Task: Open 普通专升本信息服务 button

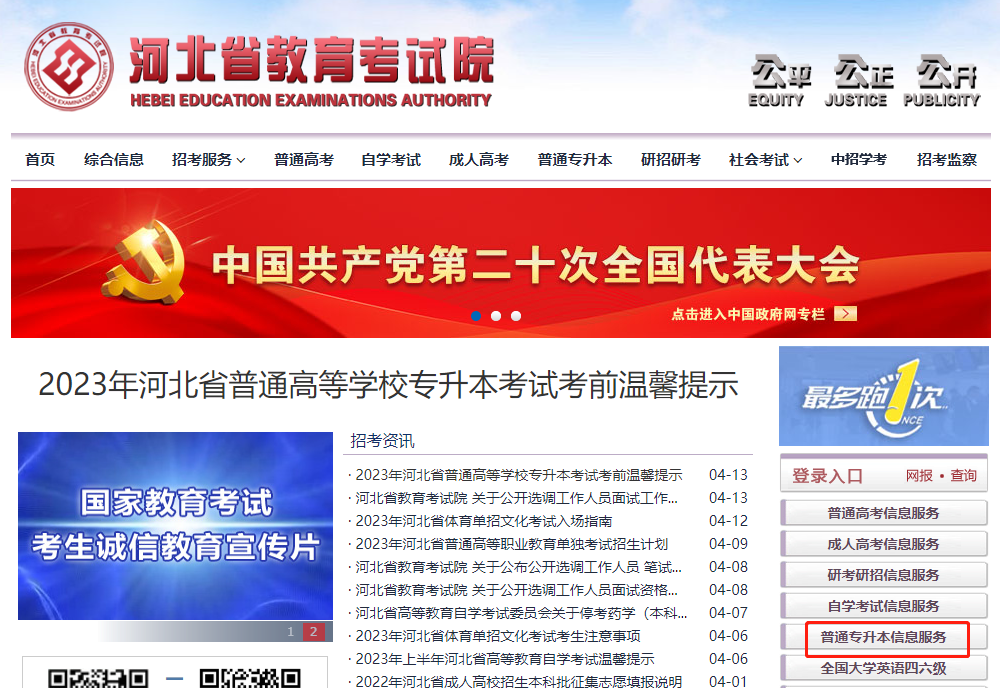Action: pyautogui.click(x=883, y=637)
